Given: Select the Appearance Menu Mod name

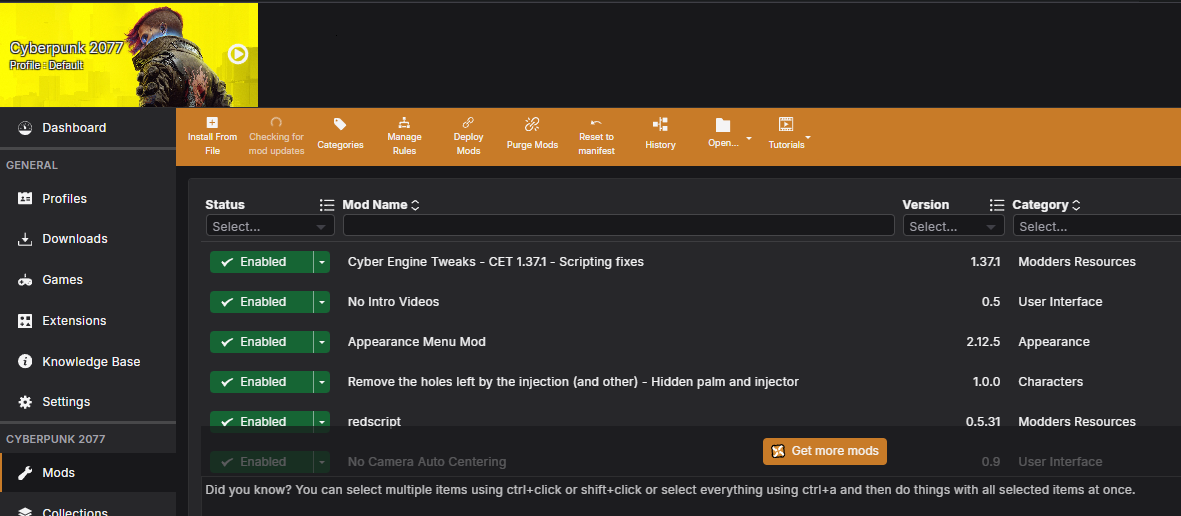Looking at the screenshot, I should coord(417,342).
